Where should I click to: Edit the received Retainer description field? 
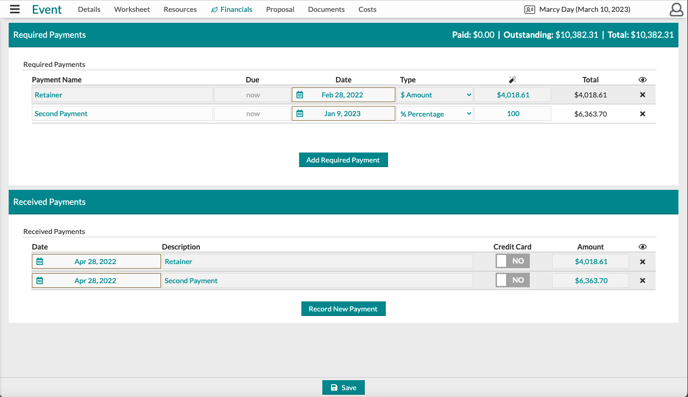click(x=317, y=261)
